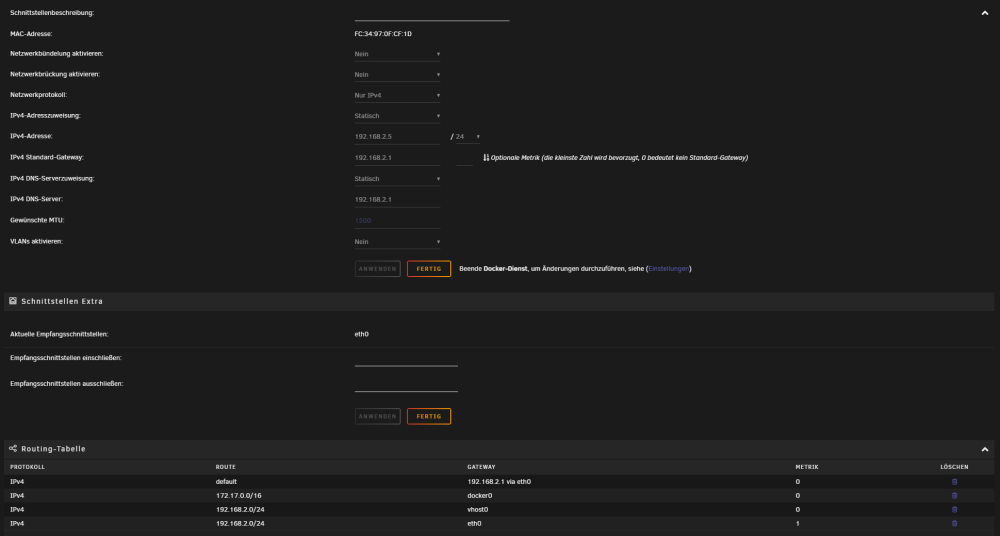Click the IPv4 DNS-Server field
This screenshot has height=536, width=1000.
pos(397,200)
